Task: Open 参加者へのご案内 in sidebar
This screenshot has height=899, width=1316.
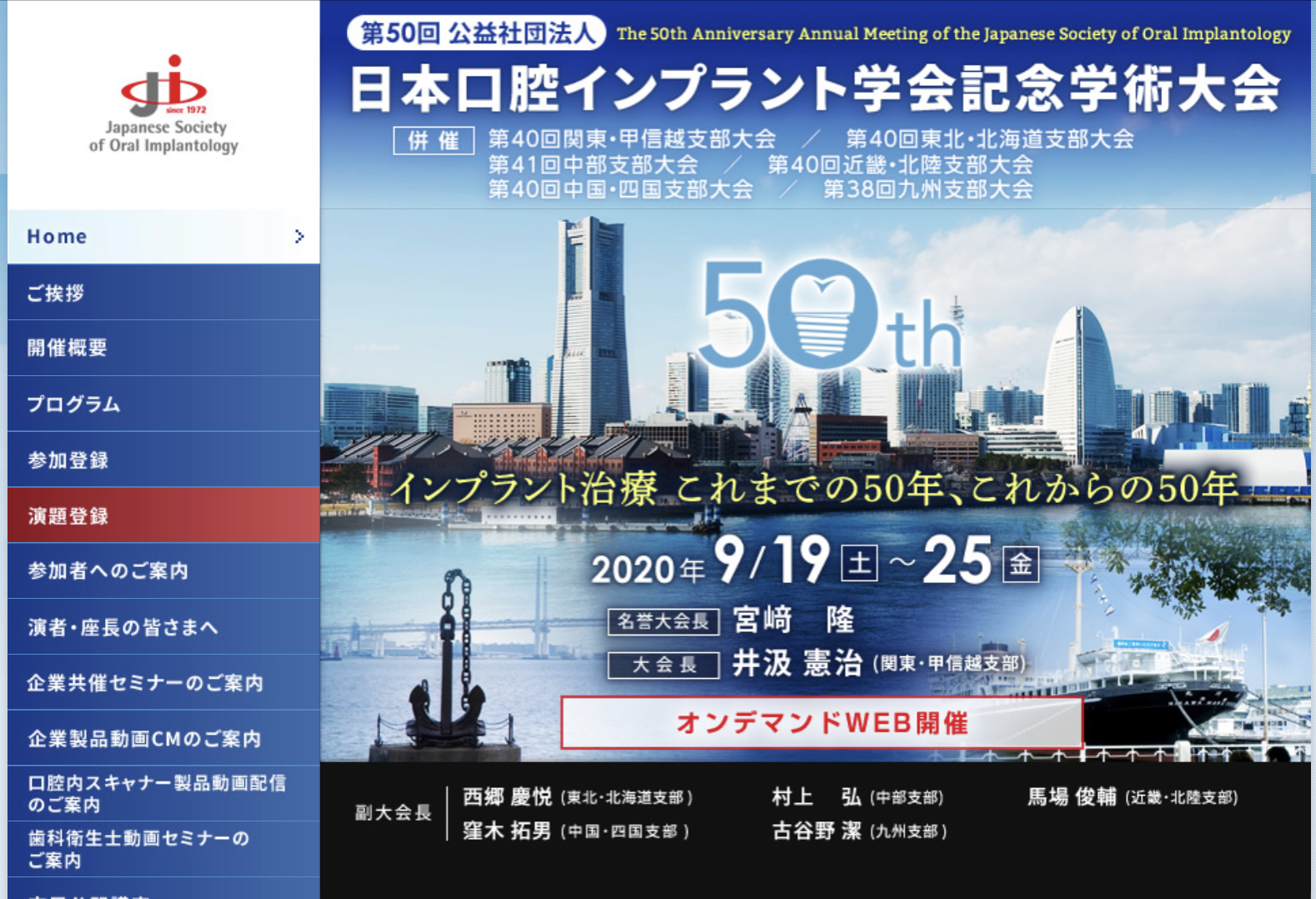Action: (163, 571)
